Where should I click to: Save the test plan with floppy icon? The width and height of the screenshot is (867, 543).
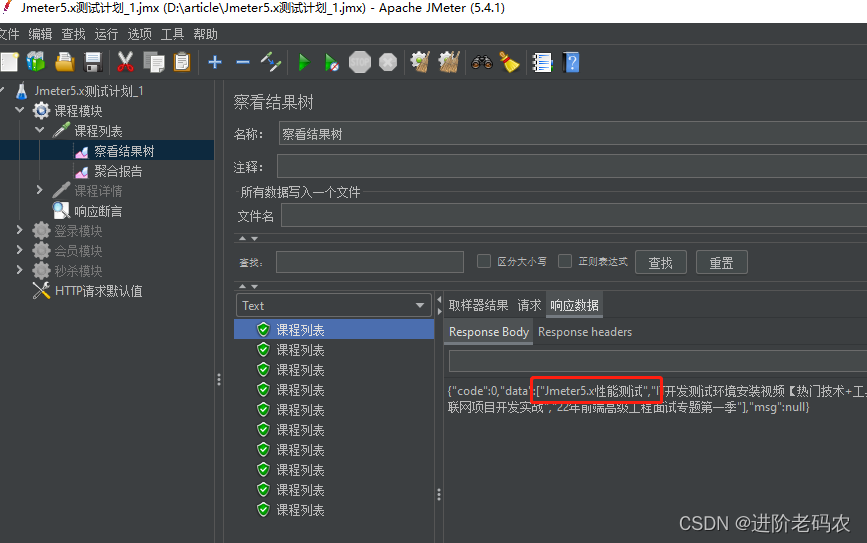click(93, 62)
